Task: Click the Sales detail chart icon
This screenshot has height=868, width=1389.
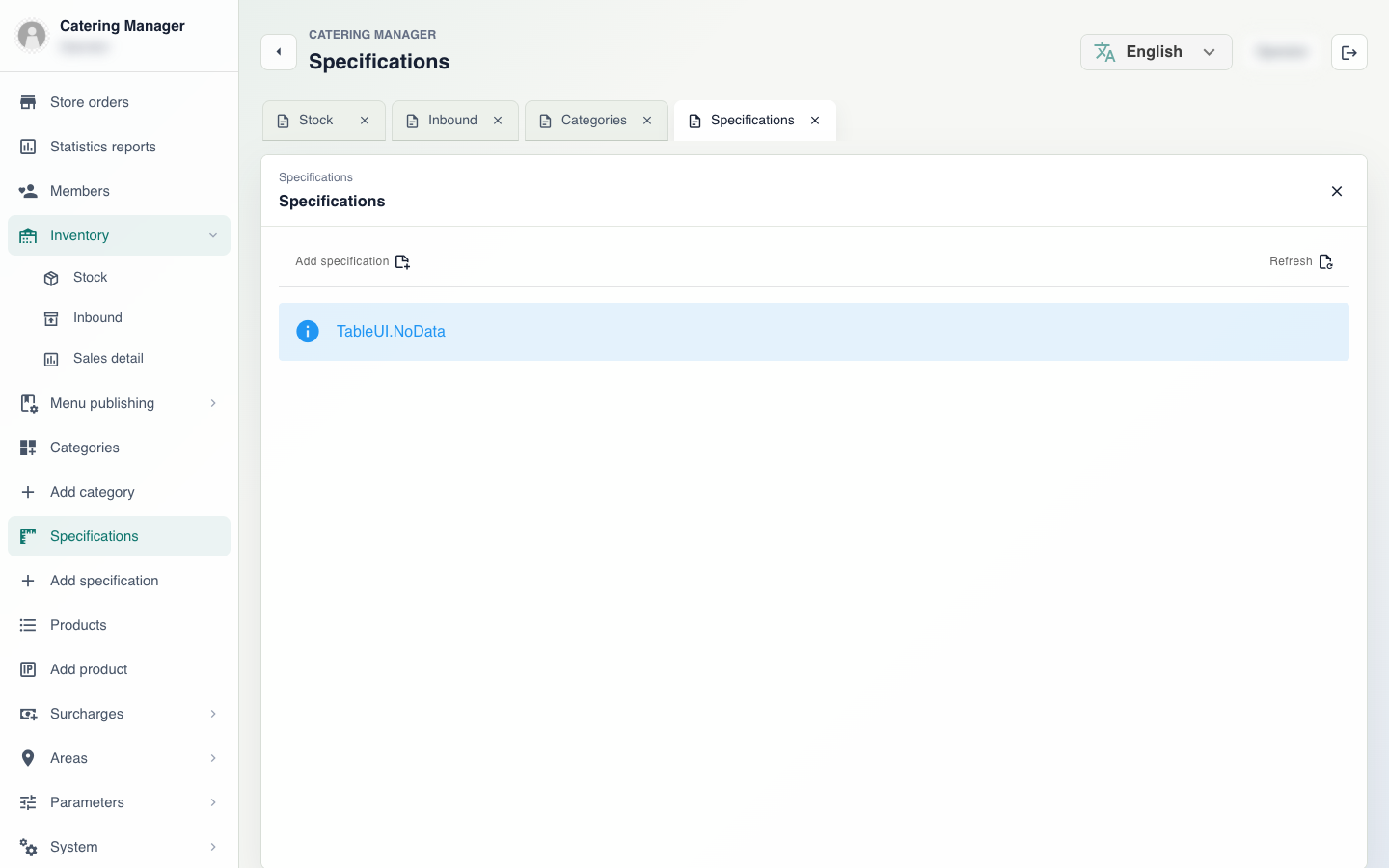Action: [x=51, y=359]
